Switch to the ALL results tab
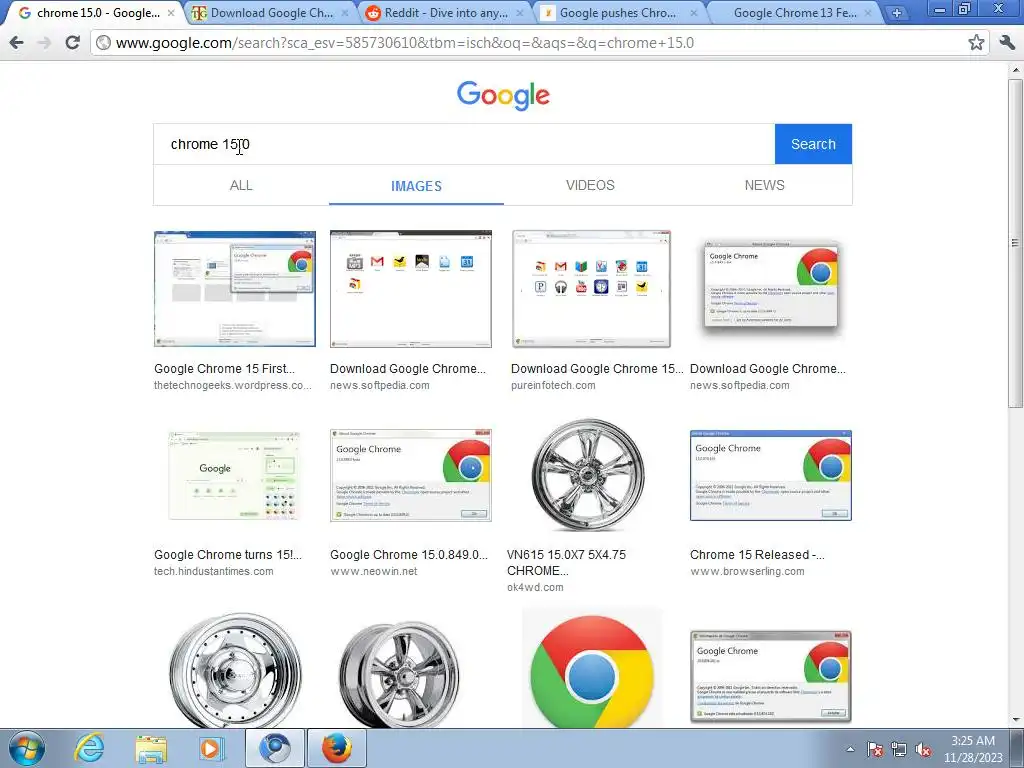Image resolution: width=1024 pixels, height=768 pixels. point(241,185)
